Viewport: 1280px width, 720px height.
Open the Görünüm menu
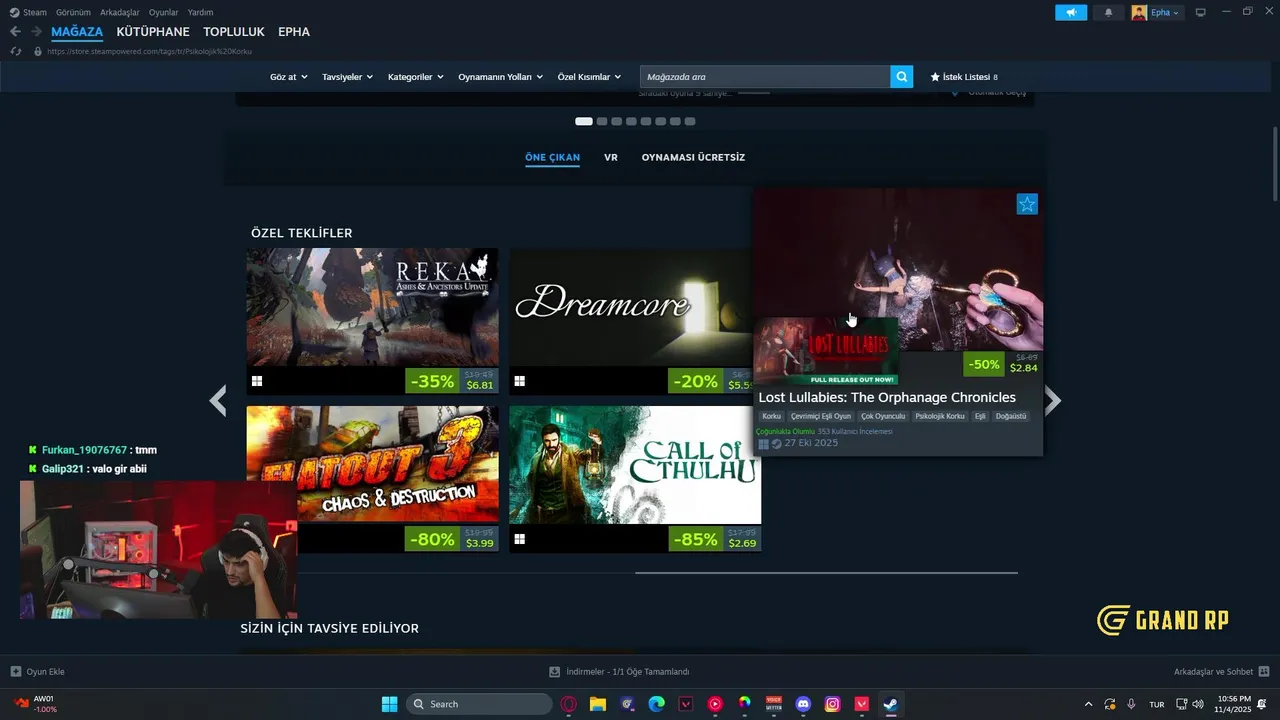coord(73,12)
